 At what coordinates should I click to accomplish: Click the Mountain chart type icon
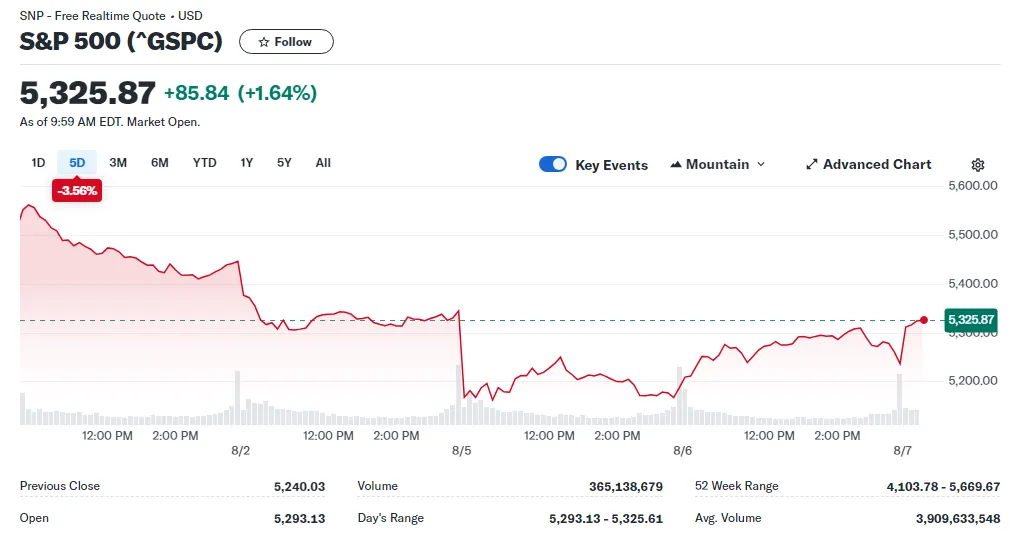676,164
